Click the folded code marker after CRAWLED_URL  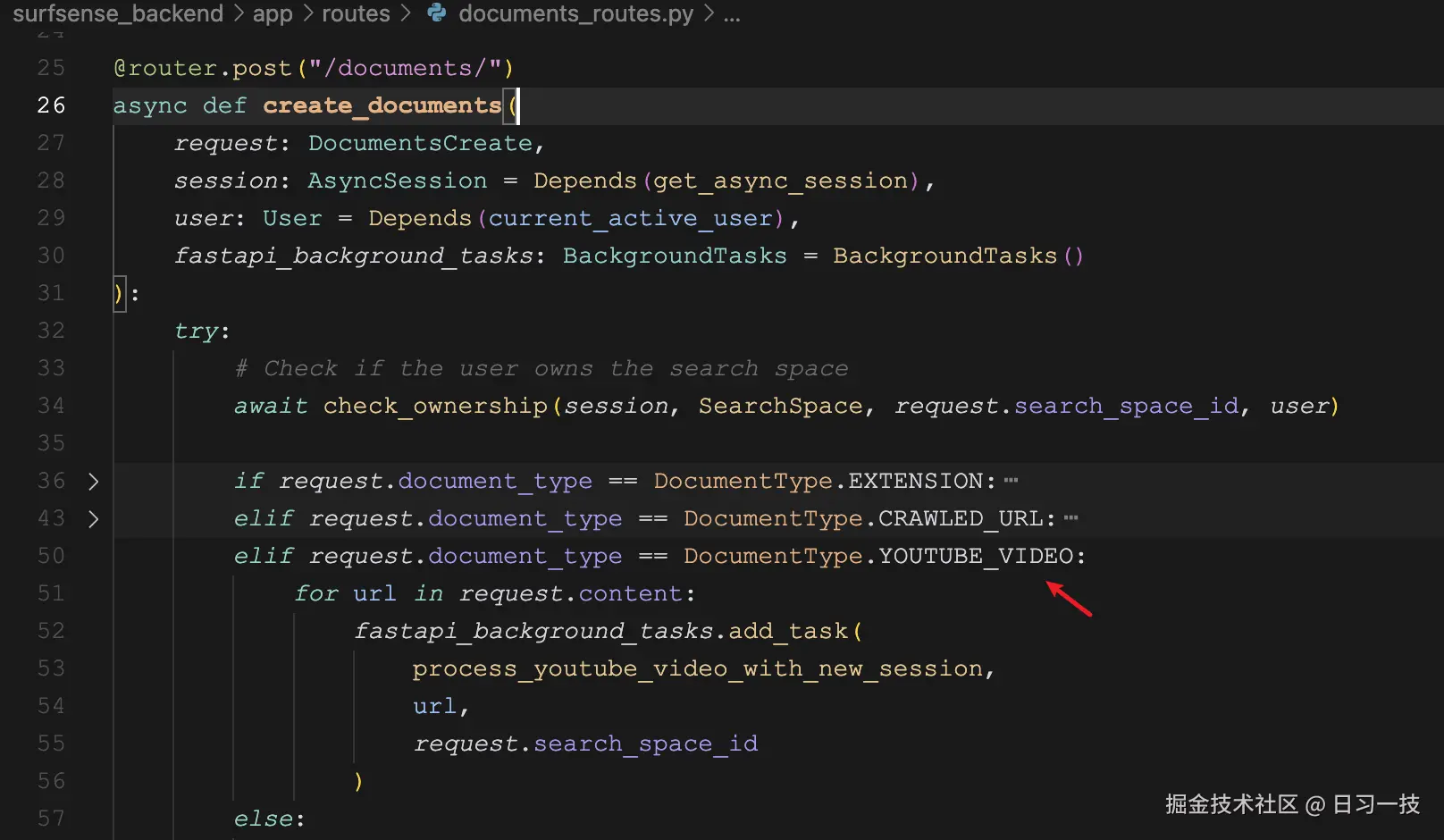[x=1071, y=517]
